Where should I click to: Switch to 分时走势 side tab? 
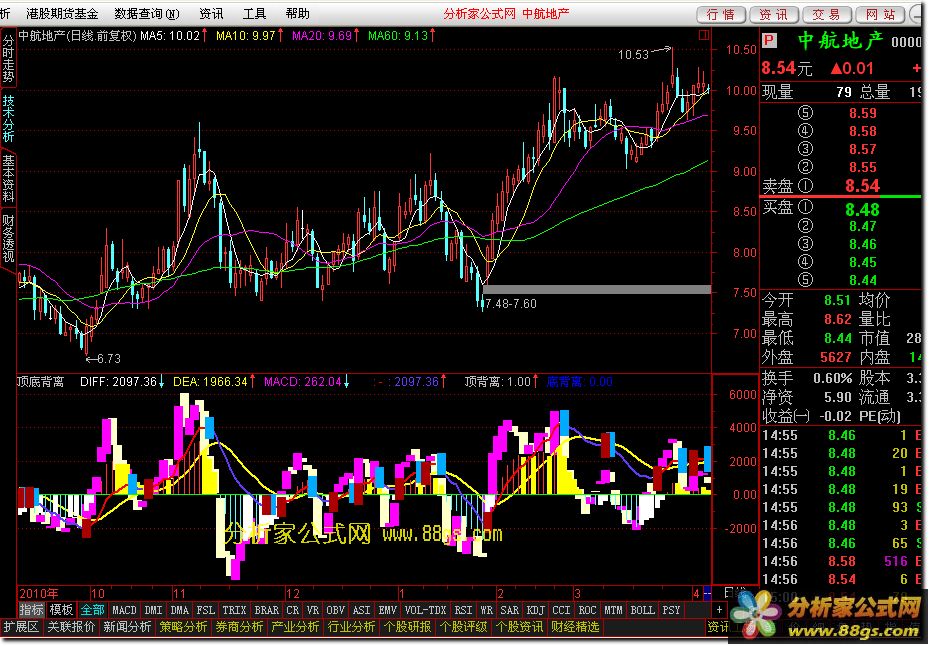(8, 58)
